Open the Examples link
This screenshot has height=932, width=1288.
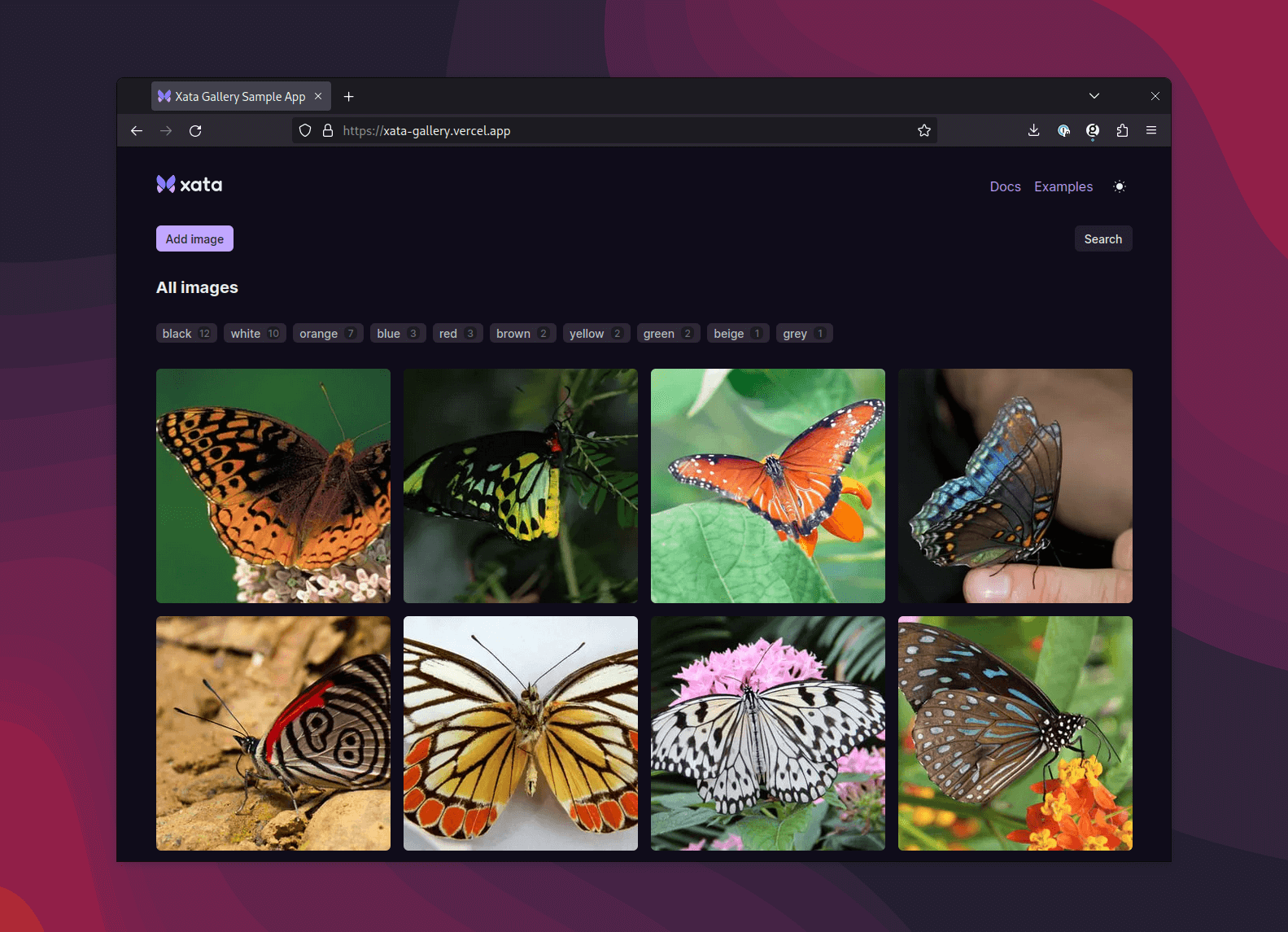click(1063, 186)
